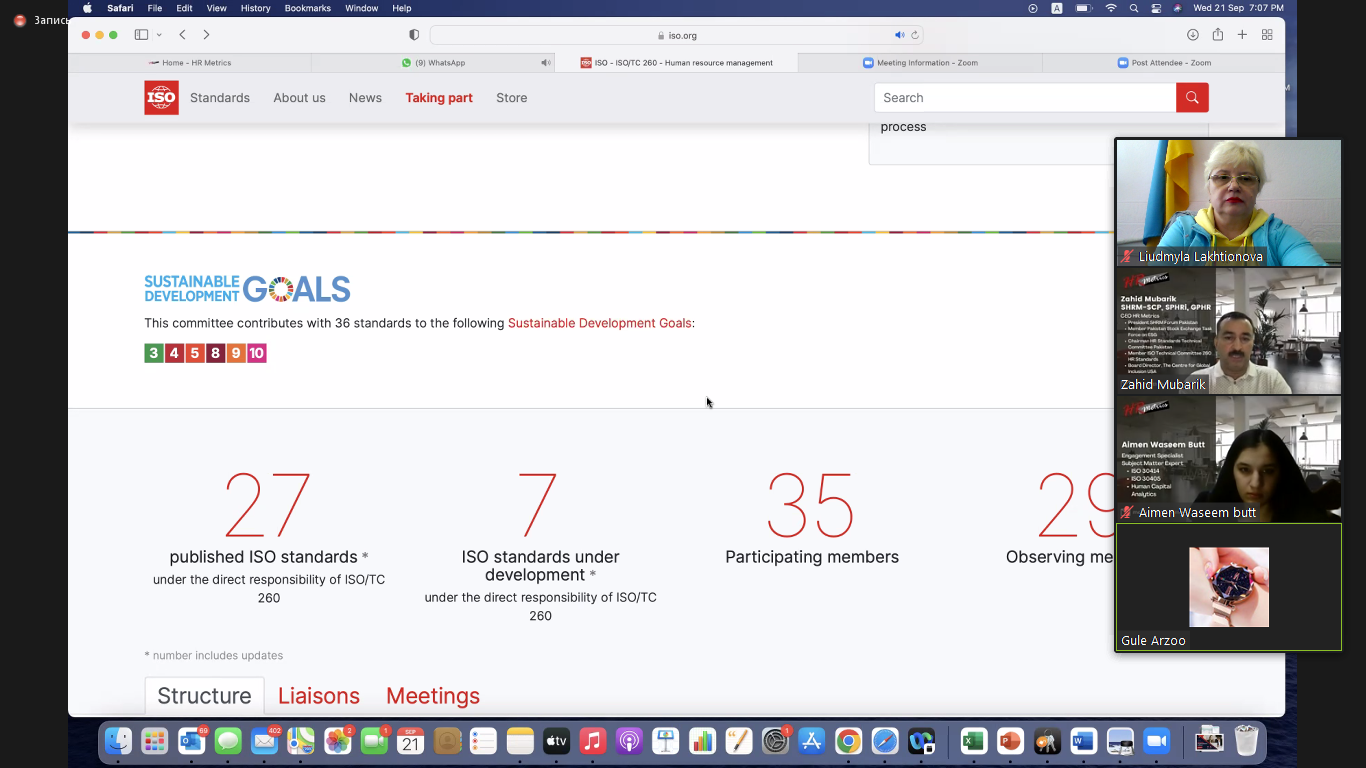Open the History menu in menu bar
The image size is (1366, 768).
[x=255, y=8]
